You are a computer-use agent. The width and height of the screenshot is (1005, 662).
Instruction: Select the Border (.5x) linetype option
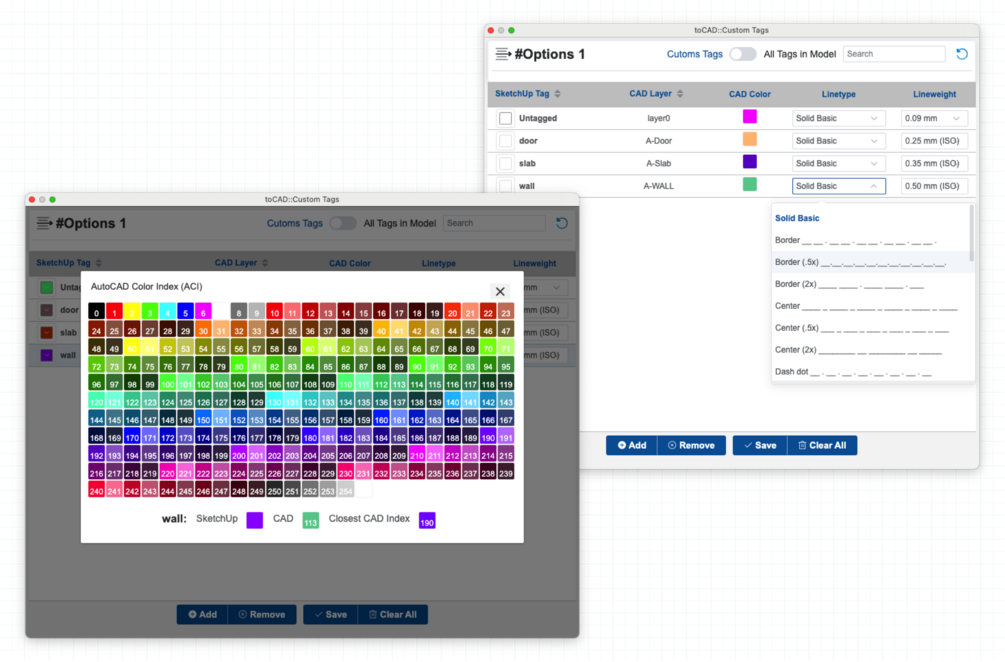pos(870,262)
